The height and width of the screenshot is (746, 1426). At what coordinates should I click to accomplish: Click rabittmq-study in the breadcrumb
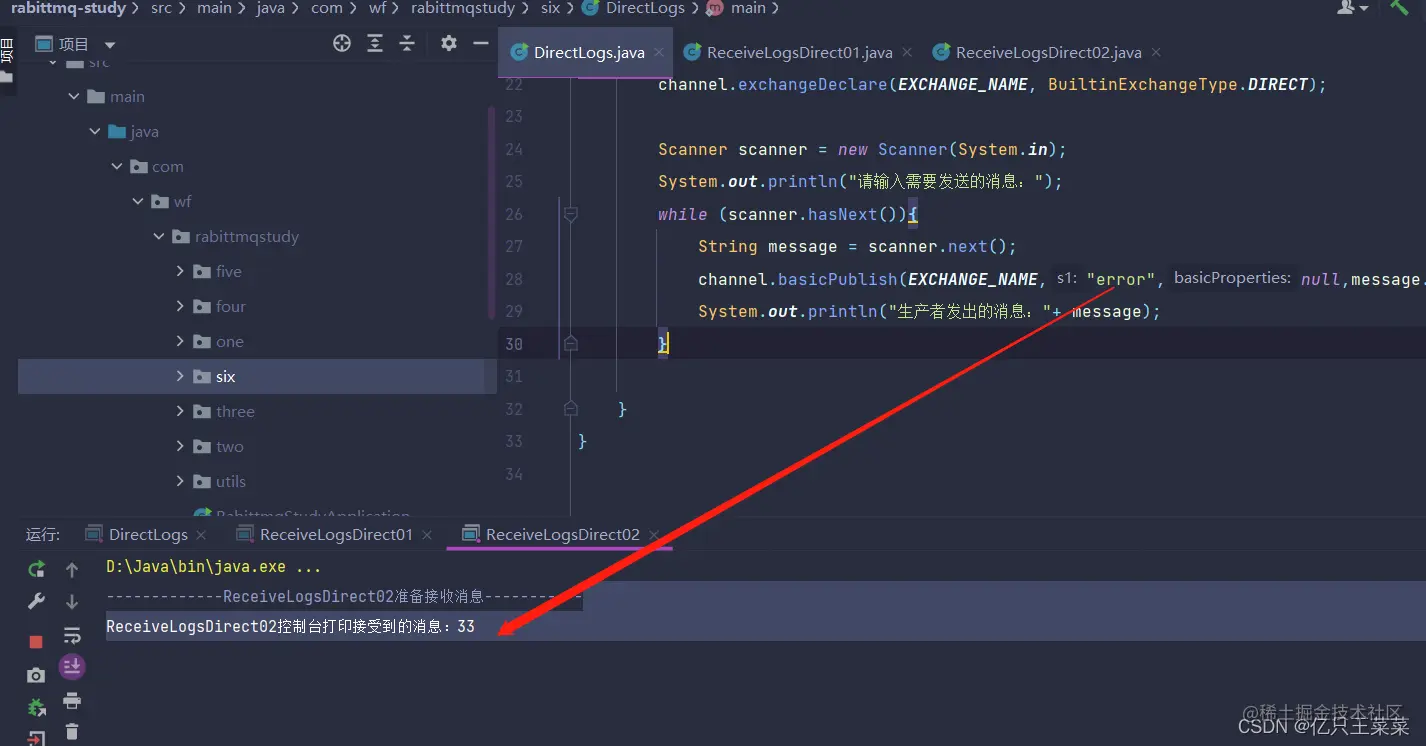pyautogui.click(x=68, y=8)
